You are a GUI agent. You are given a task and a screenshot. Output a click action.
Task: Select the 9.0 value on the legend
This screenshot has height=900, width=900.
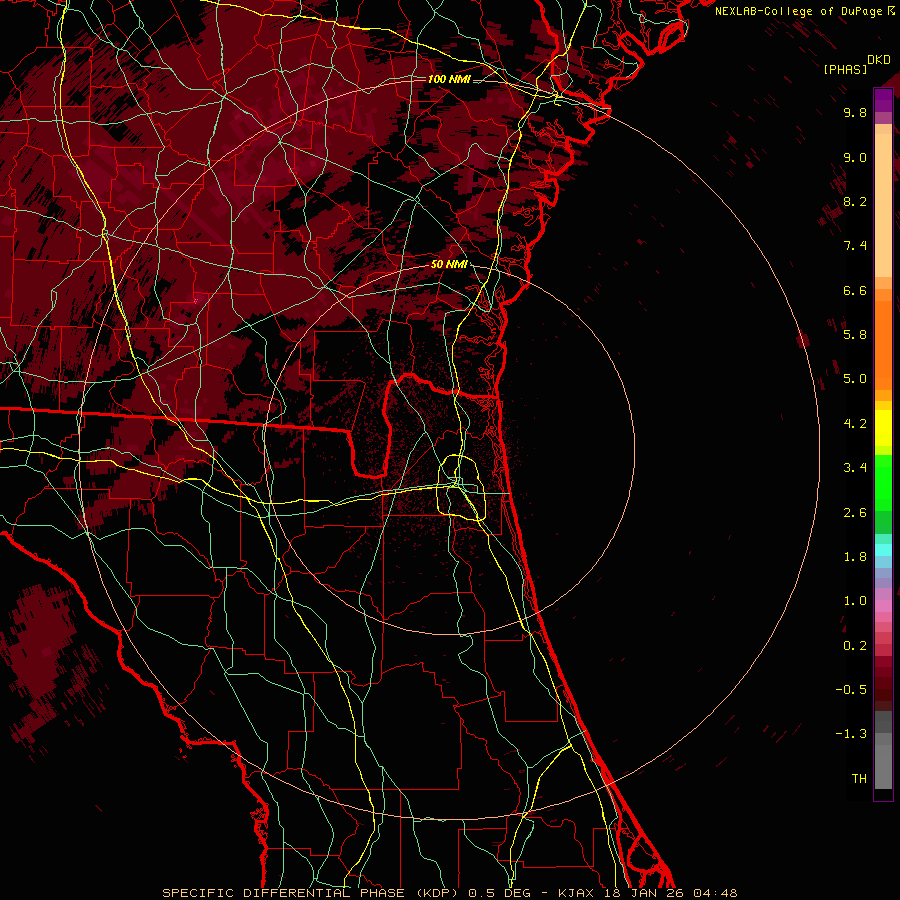point(855,157)
